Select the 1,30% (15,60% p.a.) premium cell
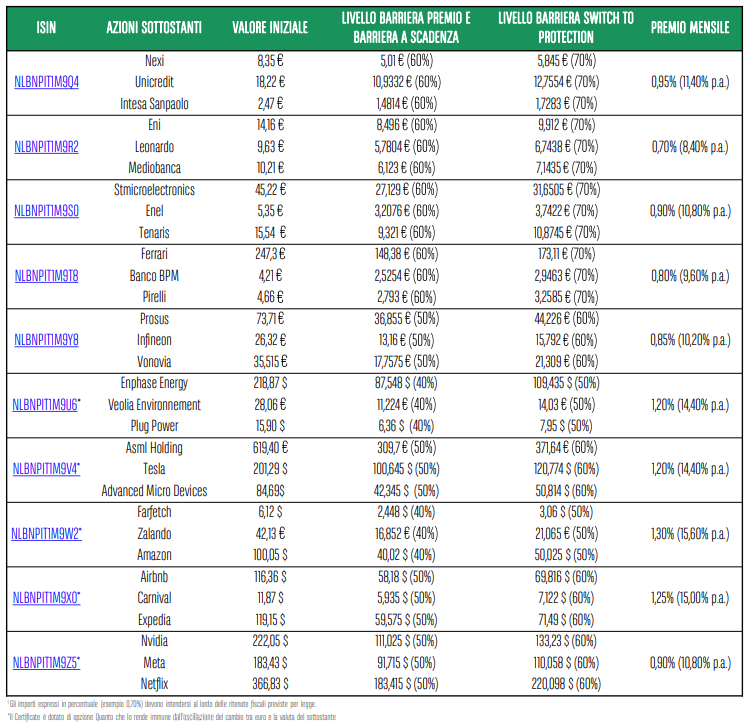747x723 pixels. [x=690, y=534]
